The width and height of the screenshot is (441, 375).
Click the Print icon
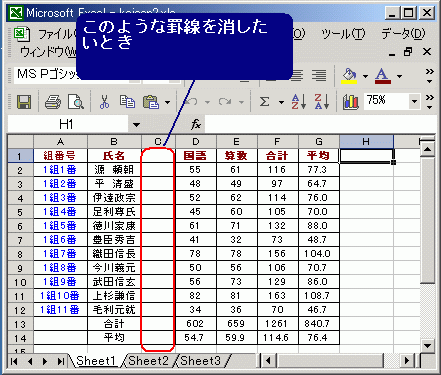[53, 102]
